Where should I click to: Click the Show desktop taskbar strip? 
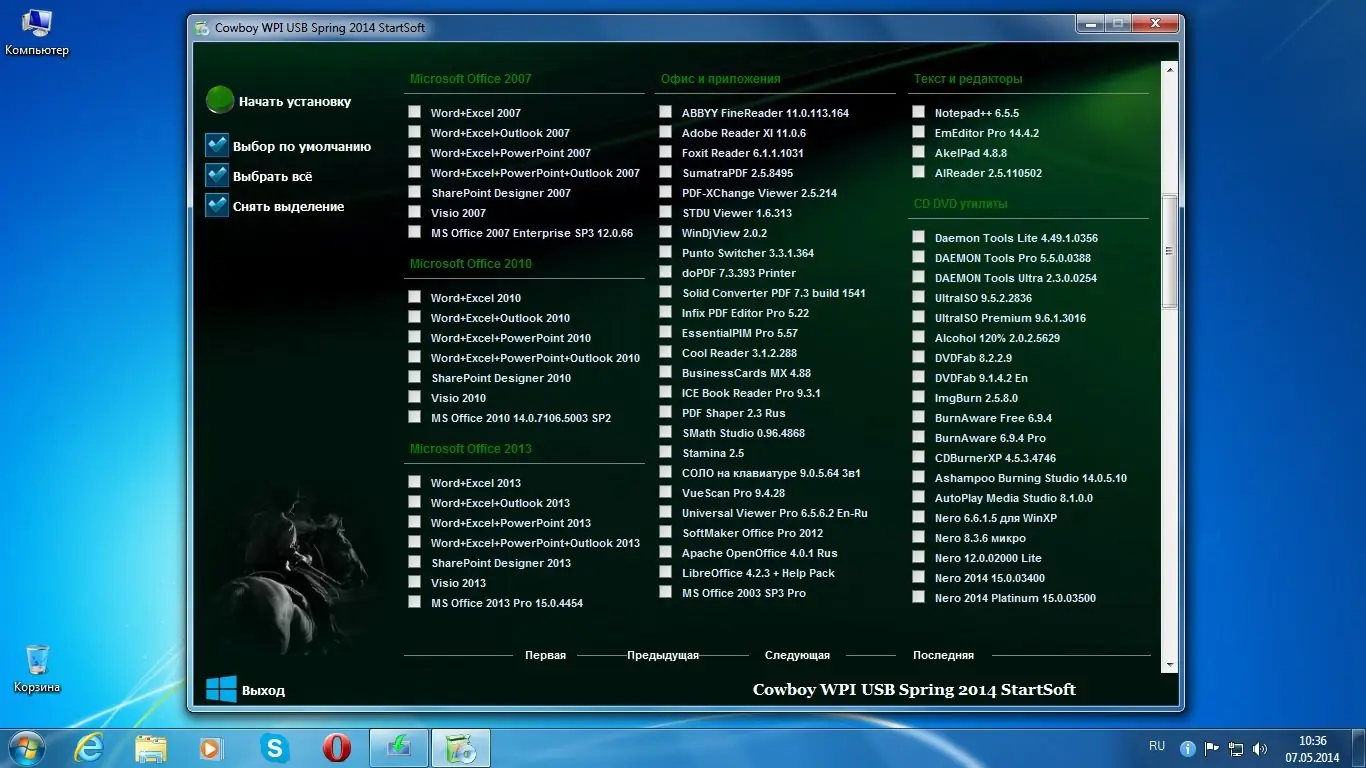tap(1359, 748)
